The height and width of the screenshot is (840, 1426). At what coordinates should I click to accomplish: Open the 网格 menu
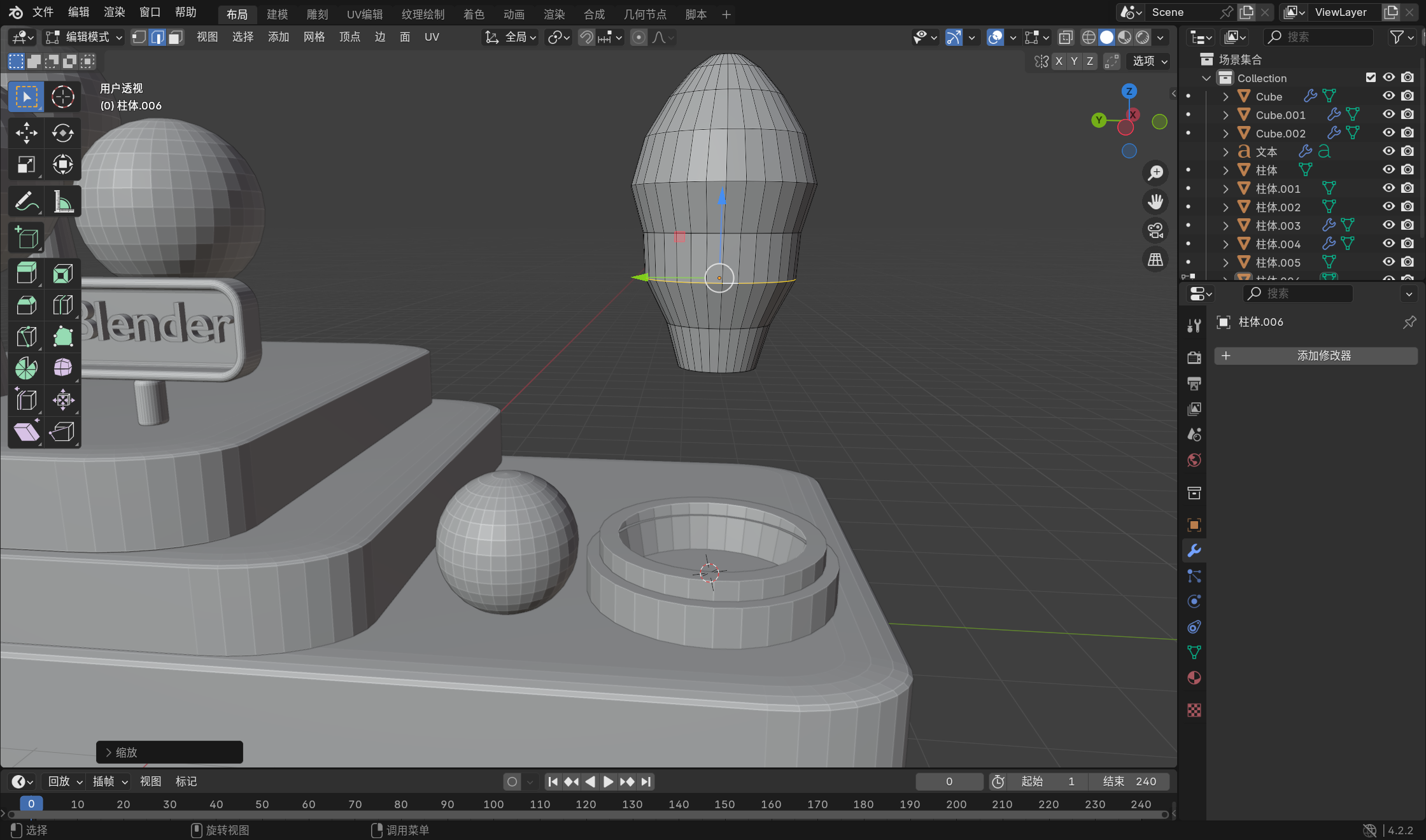pos(314,38)
